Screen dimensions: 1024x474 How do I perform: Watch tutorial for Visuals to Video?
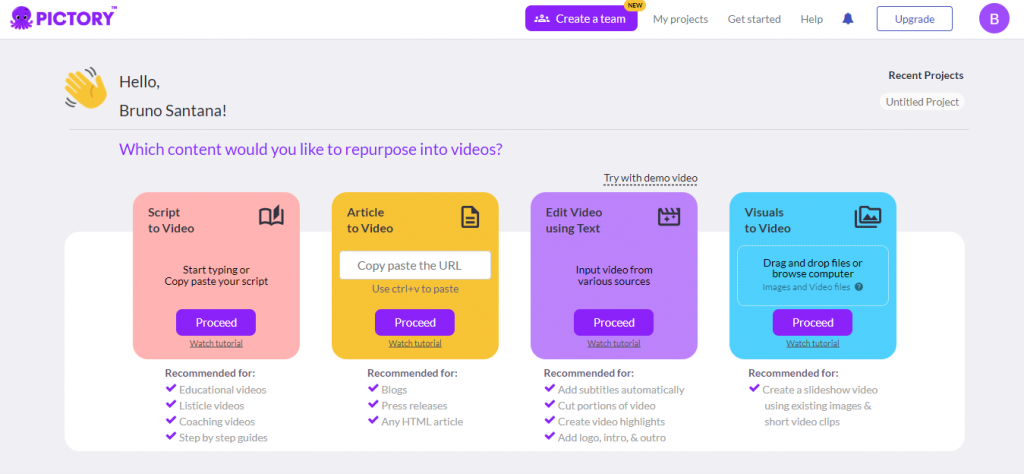(x=812, y=343)
